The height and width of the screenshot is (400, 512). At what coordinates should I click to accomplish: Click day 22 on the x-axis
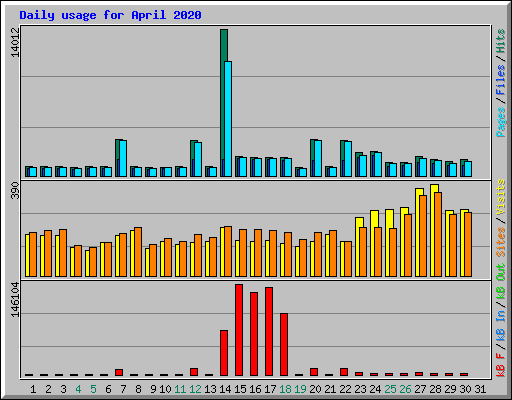click(345, 389)
